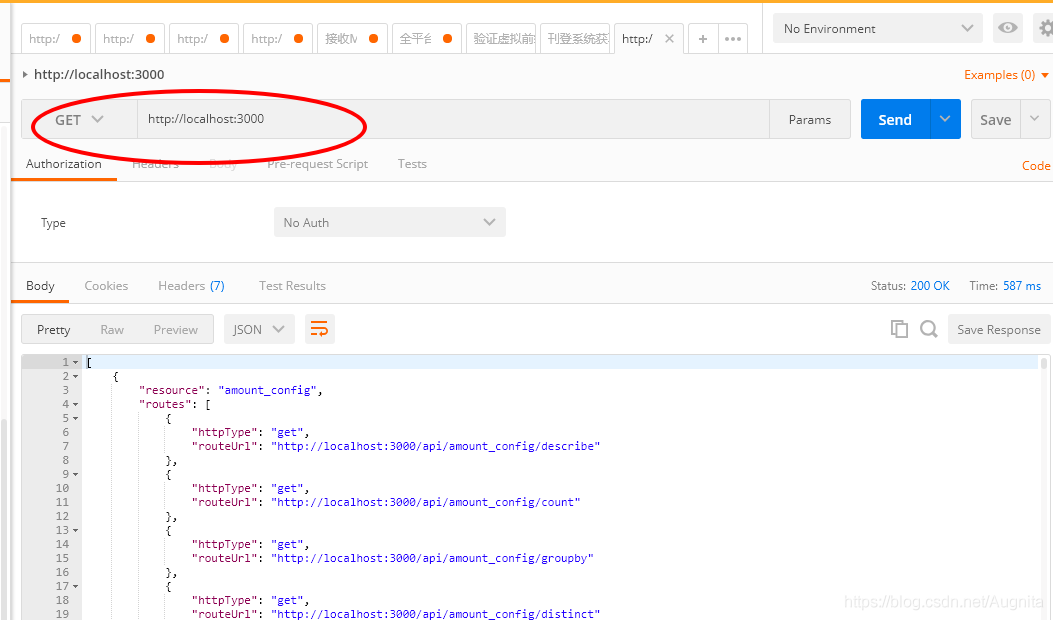Collapse routes array fold arrow on line 4
Screen dimensions: 1053x620
pos(75,404)
